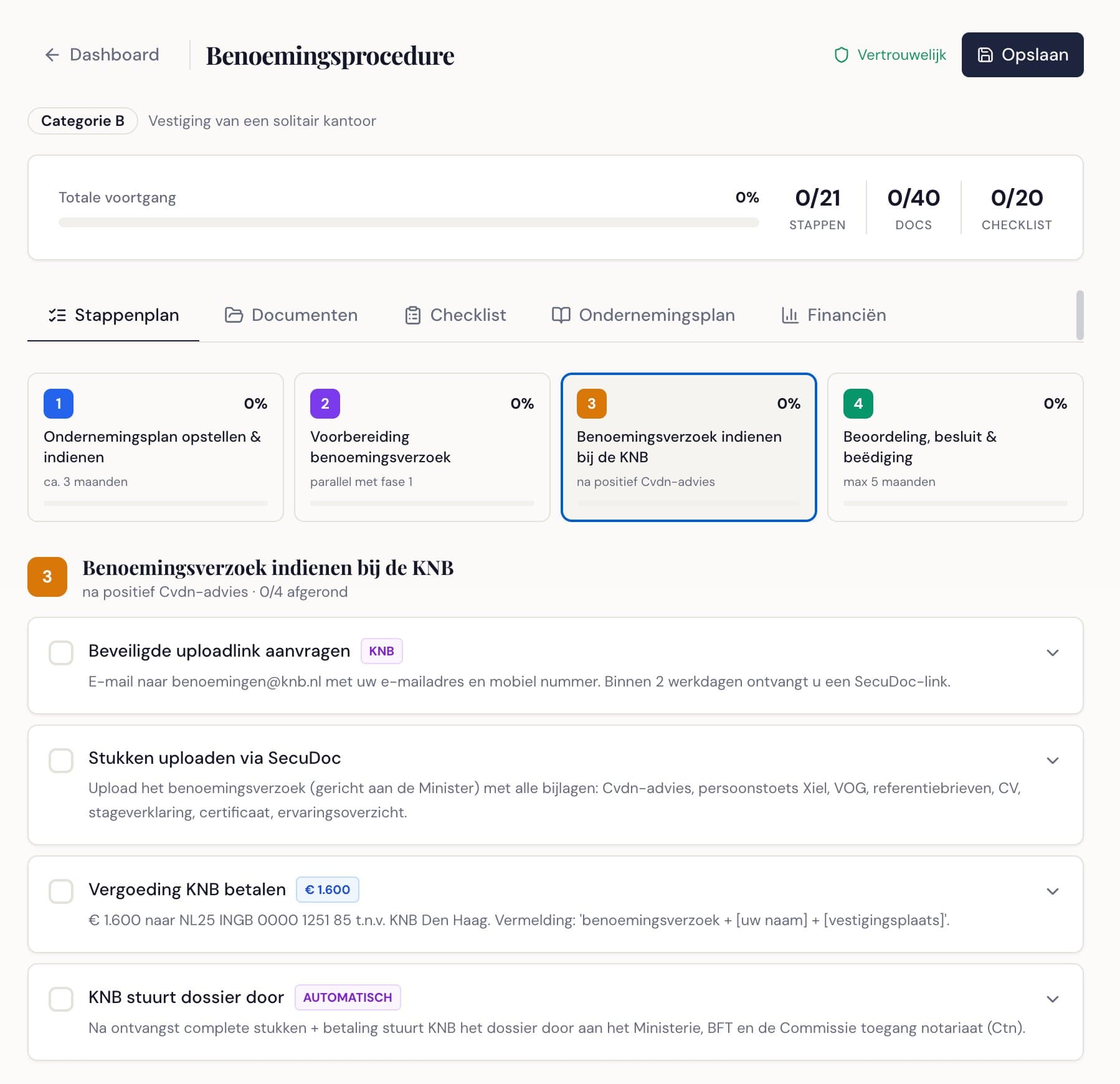The width and height of the screenshot is (1120, 1084).
Task: Expand the KNB stuurt dossier door chevron
Action: [x=1052, y=999]
